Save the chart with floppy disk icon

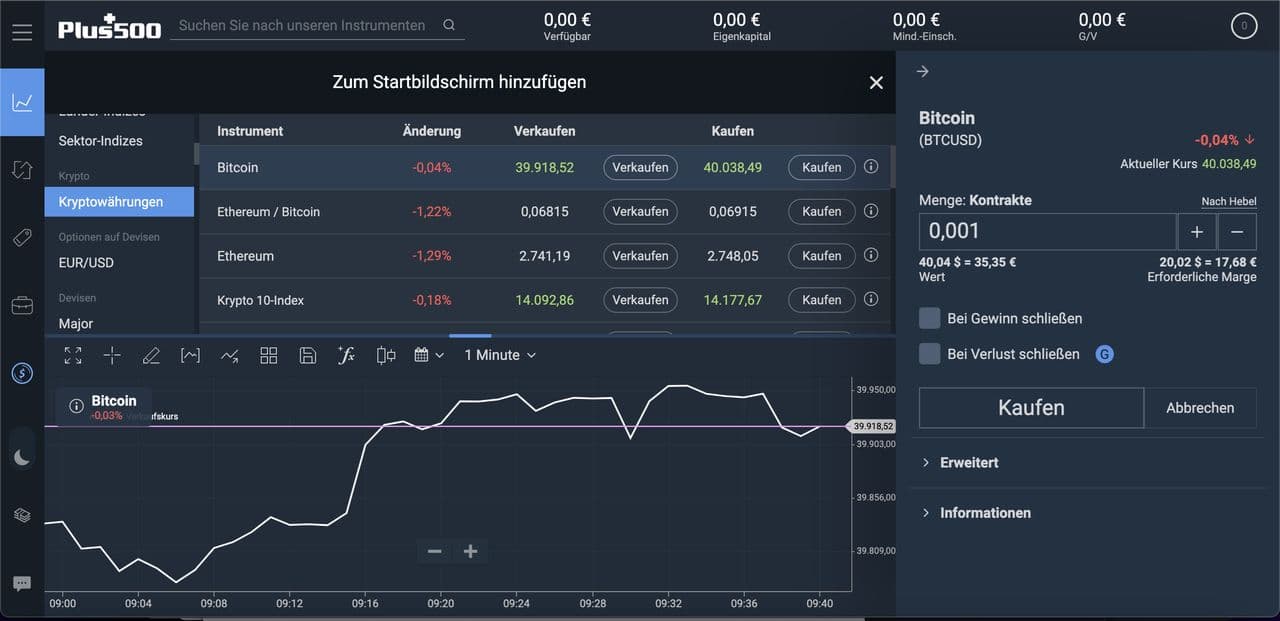point(308,355)
